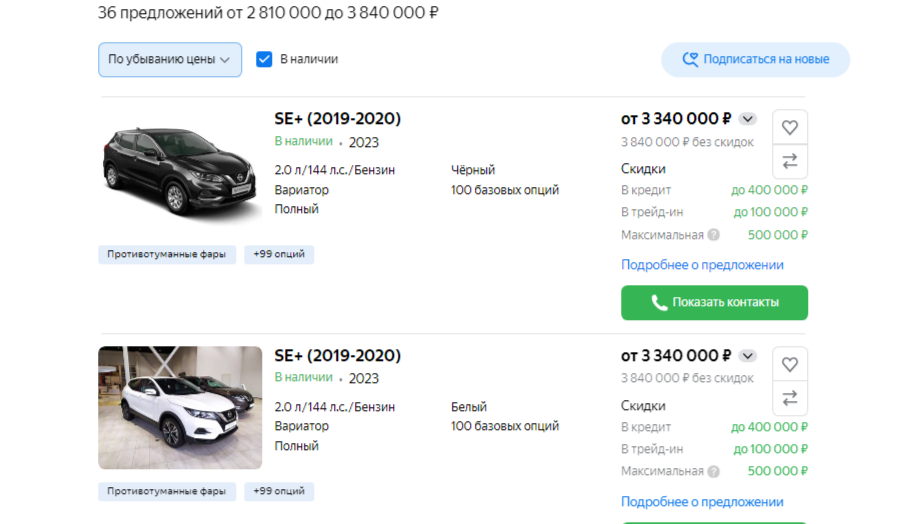Open the white Nissan car photo

(x=180, y=407)
